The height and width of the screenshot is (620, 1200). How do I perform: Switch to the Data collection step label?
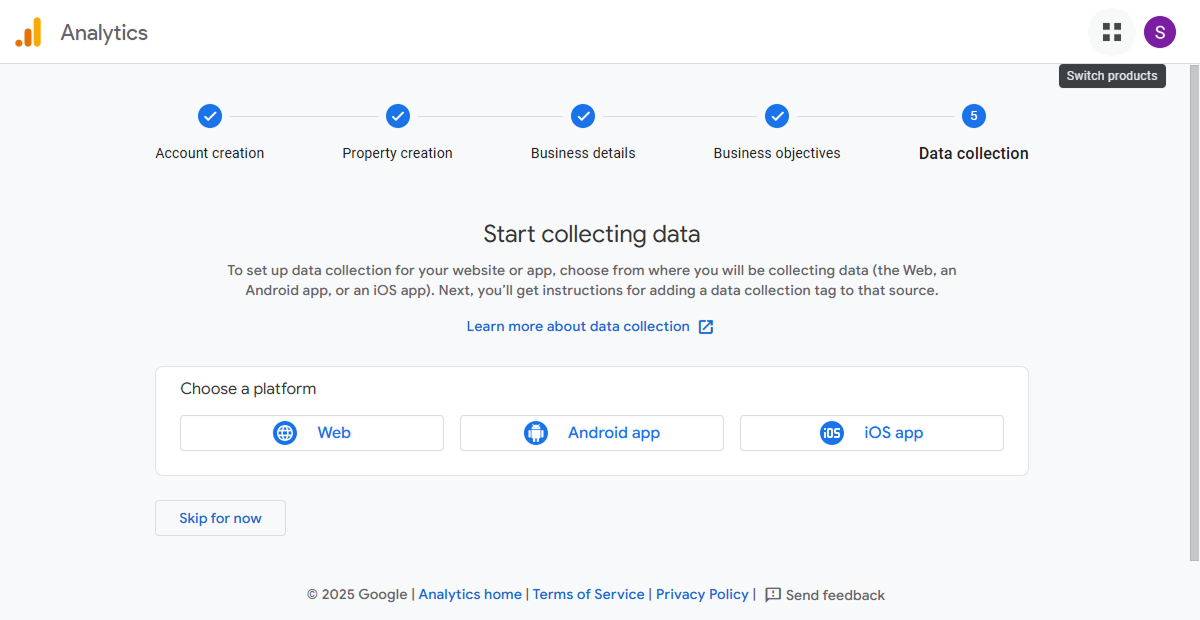coord(973,153)
